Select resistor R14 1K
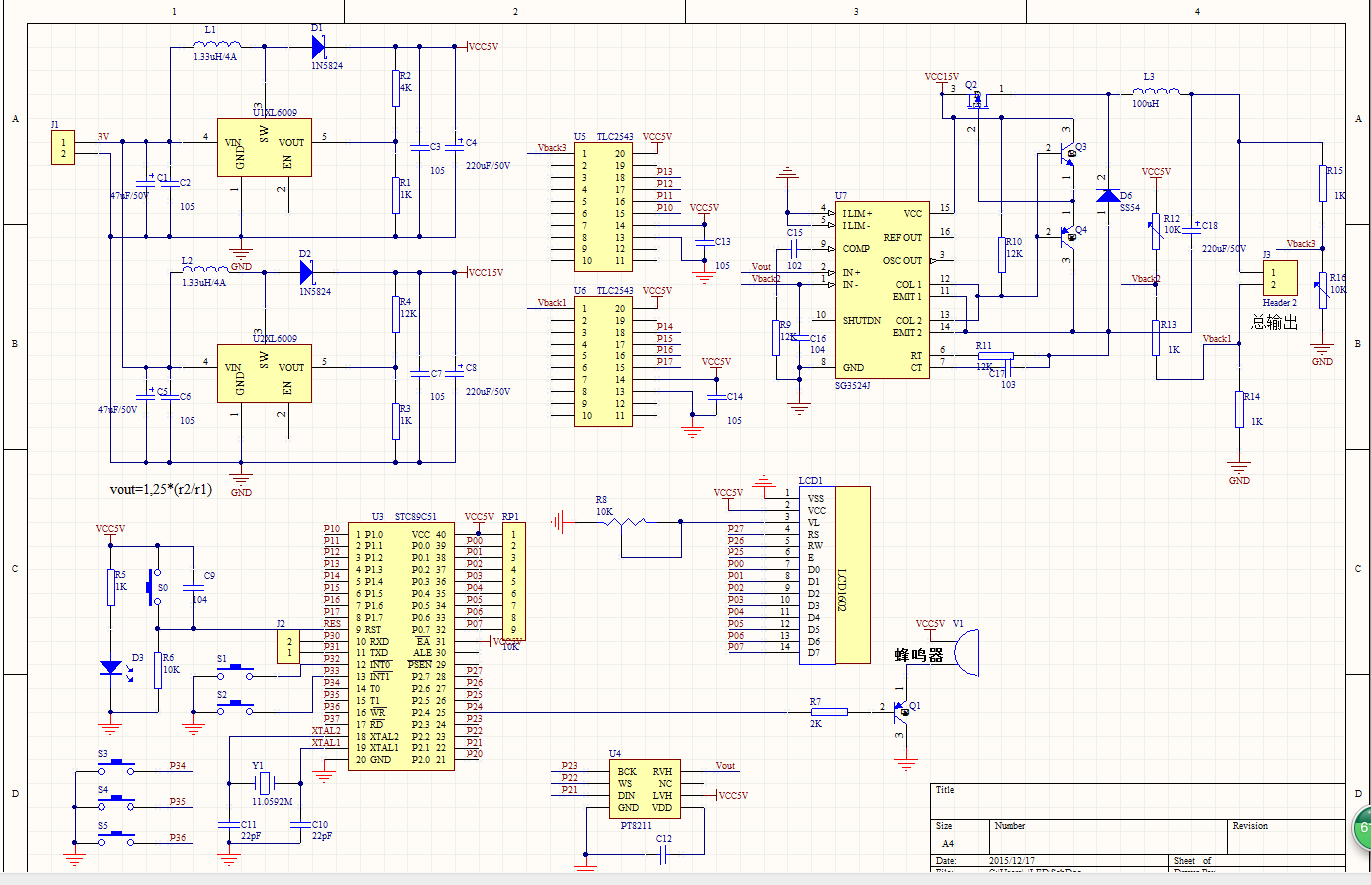The height and width of the screenshot is (885, 1371). [x=1239, y=410]
